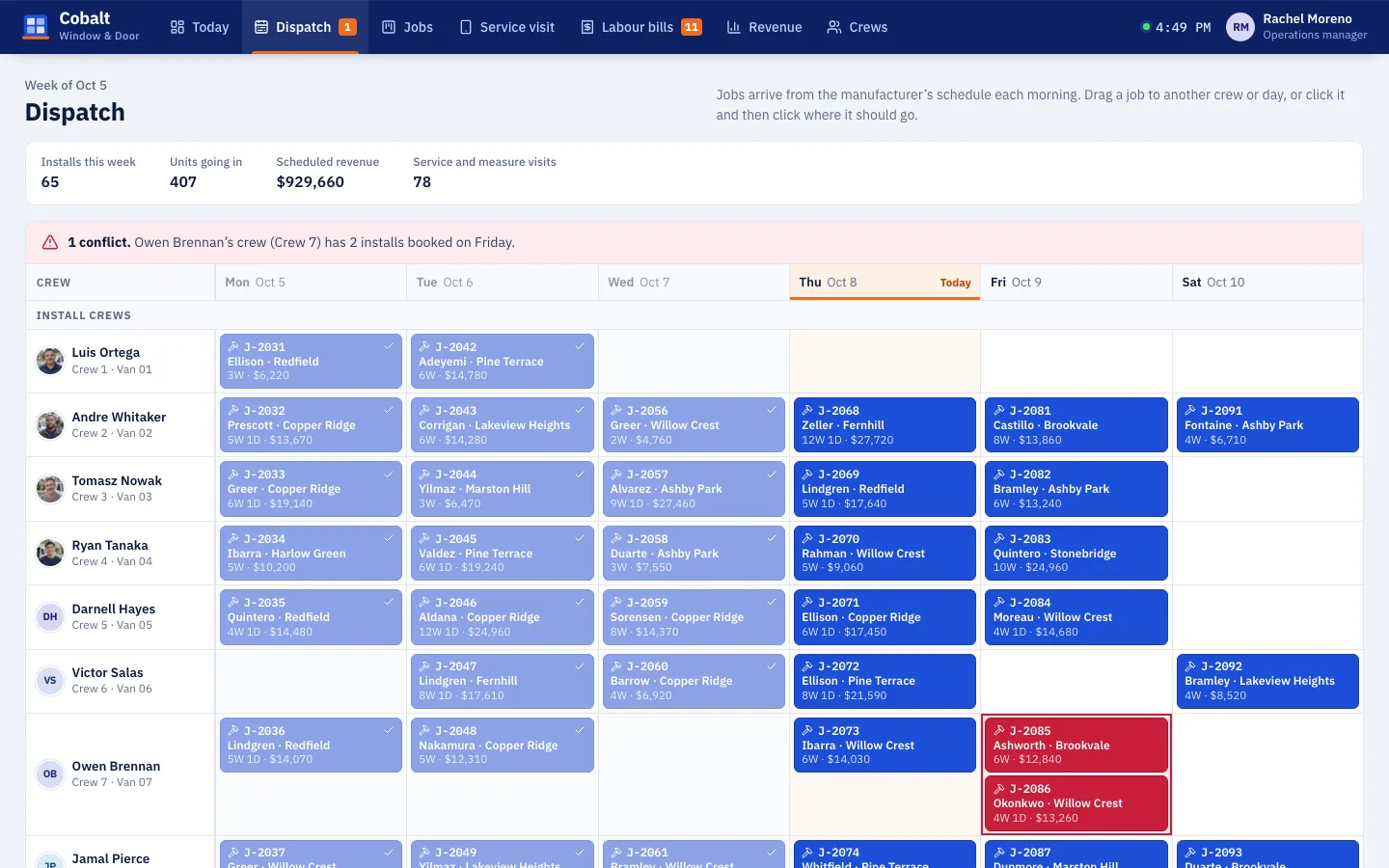Click install tool icon on J-2060
Screen dimensions: 1389x868
616,665
